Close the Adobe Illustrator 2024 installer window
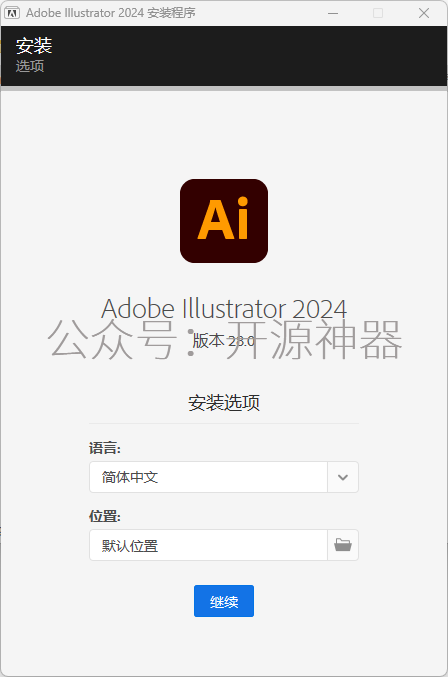The image size is (448, 677). tap(424, 13)
